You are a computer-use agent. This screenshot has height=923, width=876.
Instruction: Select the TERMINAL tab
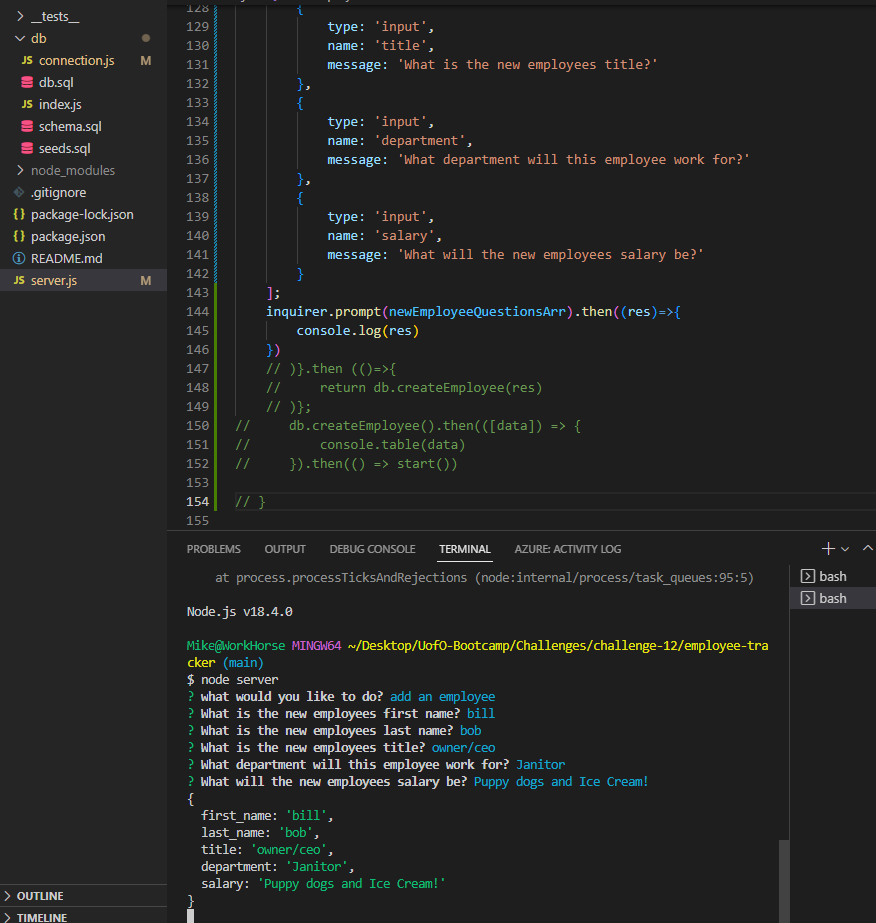coord(464,549)
